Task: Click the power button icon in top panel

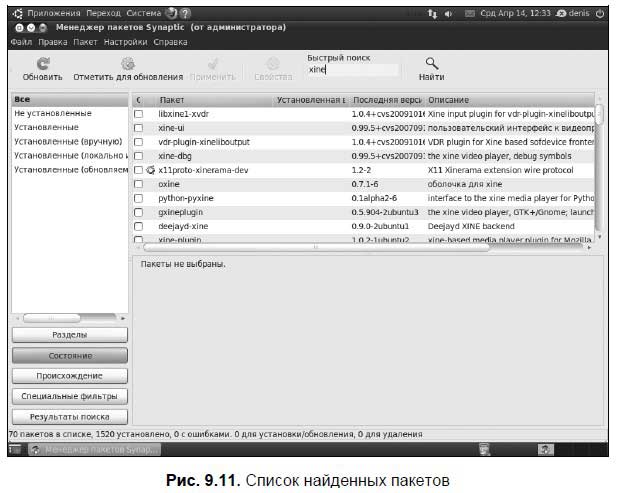Action: (599, 13)
